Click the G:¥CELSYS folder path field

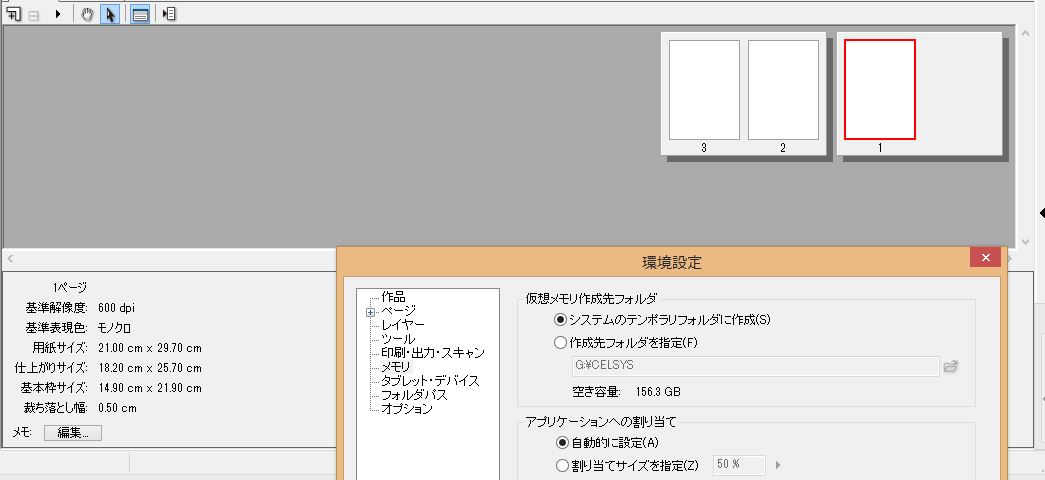[755, 366]
